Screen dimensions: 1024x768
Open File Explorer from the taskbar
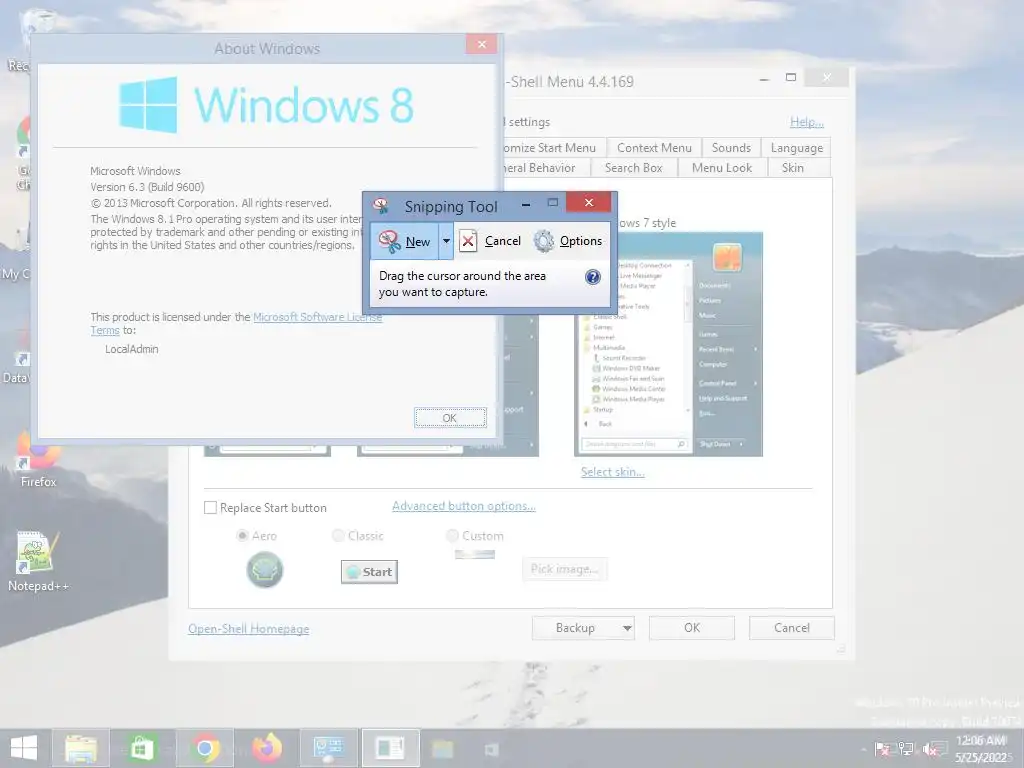tap(81, 748)
